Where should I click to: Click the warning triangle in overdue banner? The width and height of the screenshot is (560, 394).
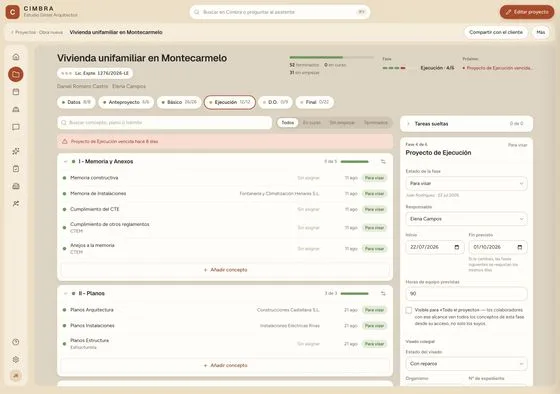pos(65,141)
